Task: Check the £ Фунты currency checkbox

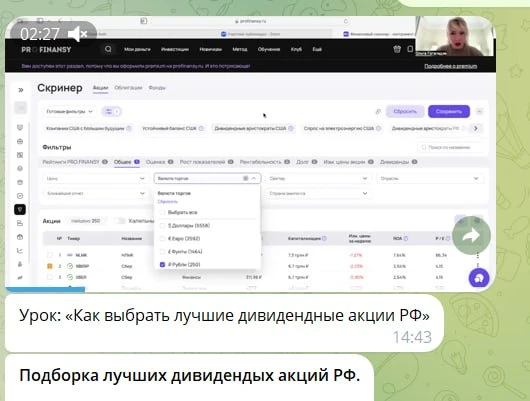Action: point(162,252)
